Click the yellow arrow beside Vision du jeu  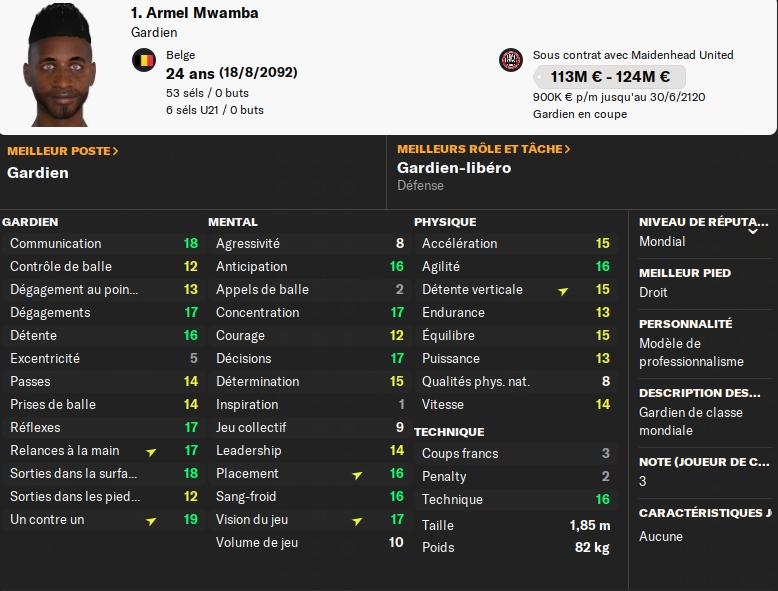[x=357, y=520]
